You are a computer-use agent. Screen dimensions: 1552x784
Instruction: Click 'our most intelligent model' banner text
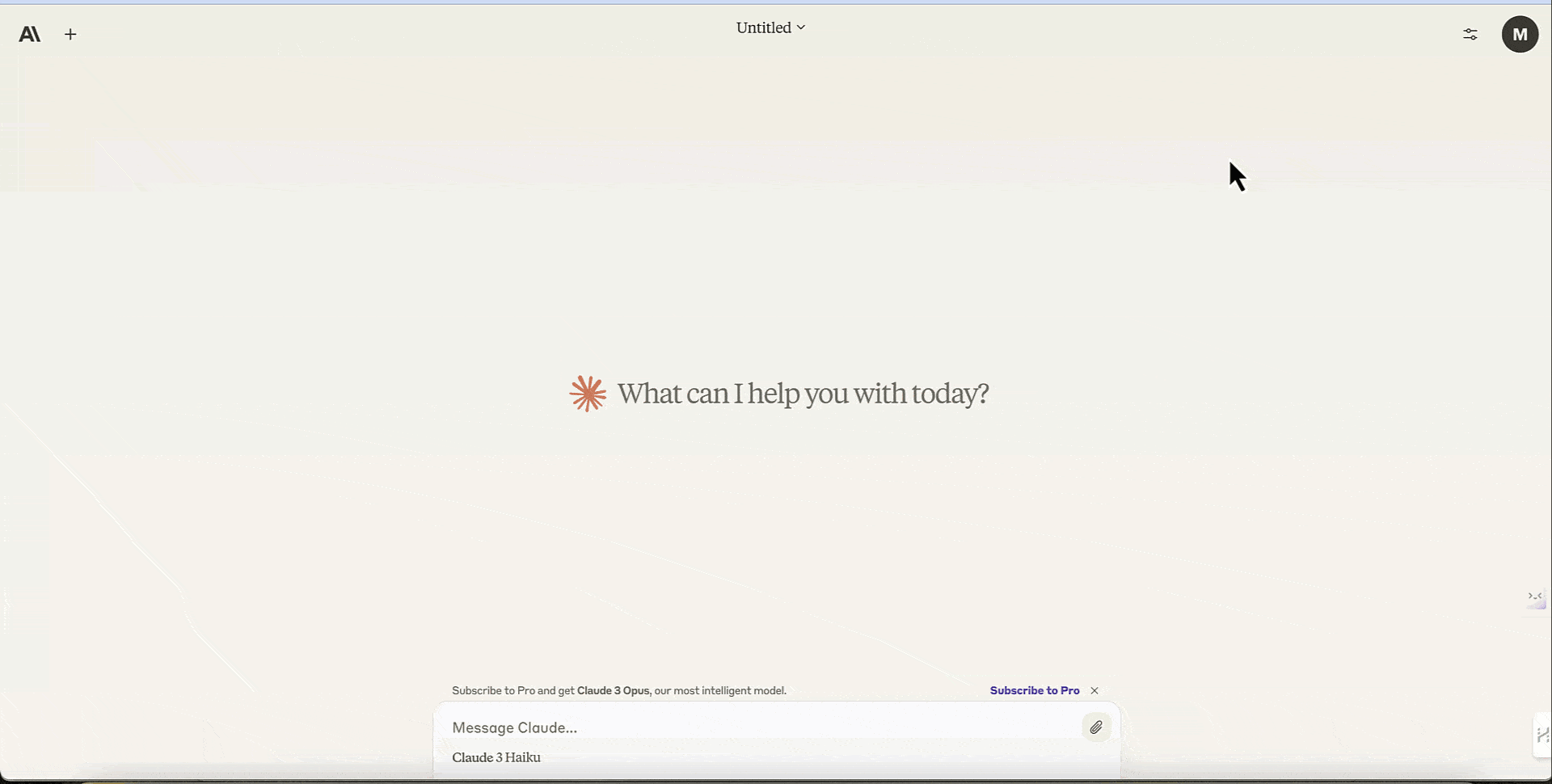(720, 690)
